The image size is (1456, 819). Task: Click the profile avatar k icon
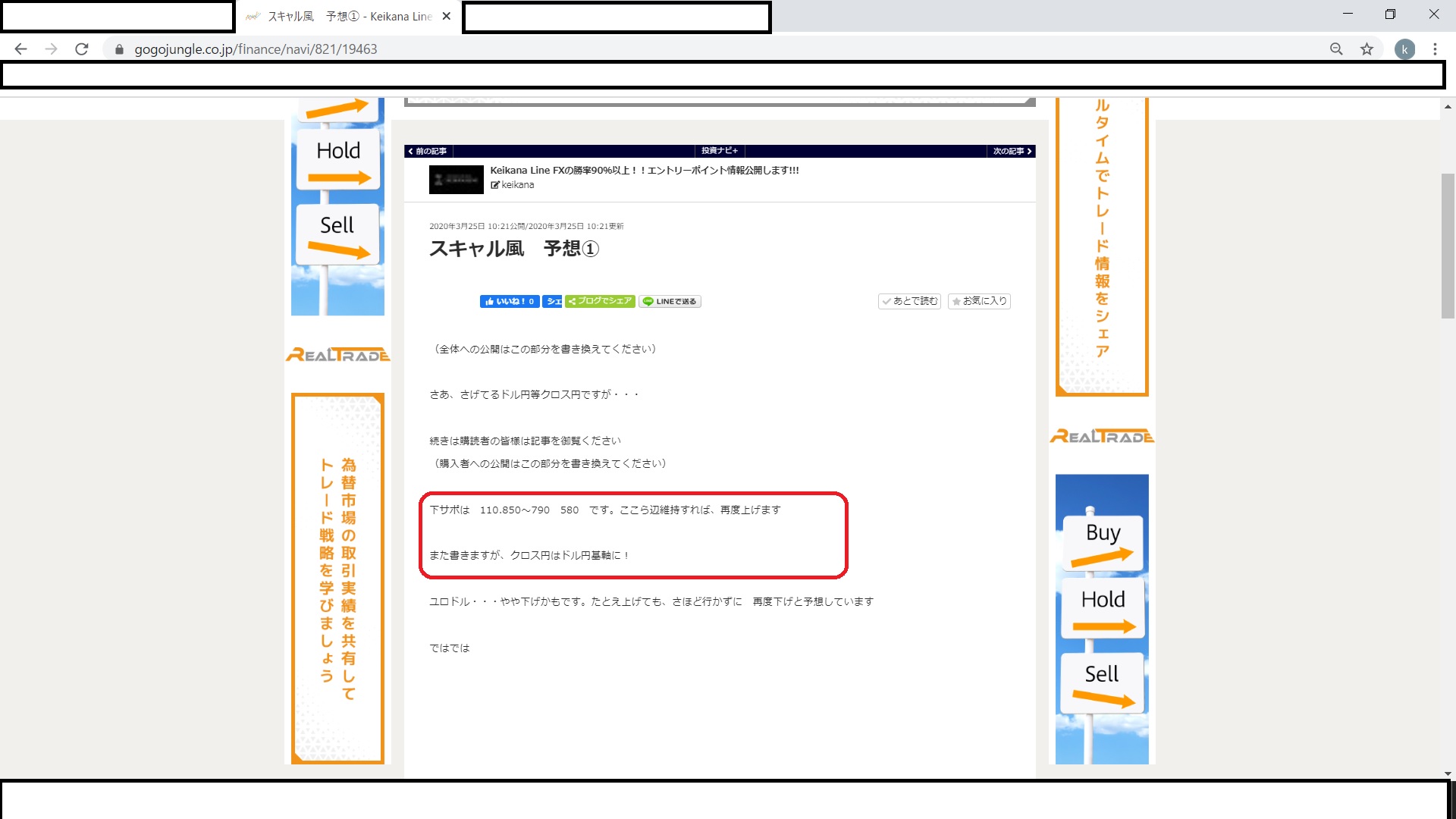[x=1404, y=49]
